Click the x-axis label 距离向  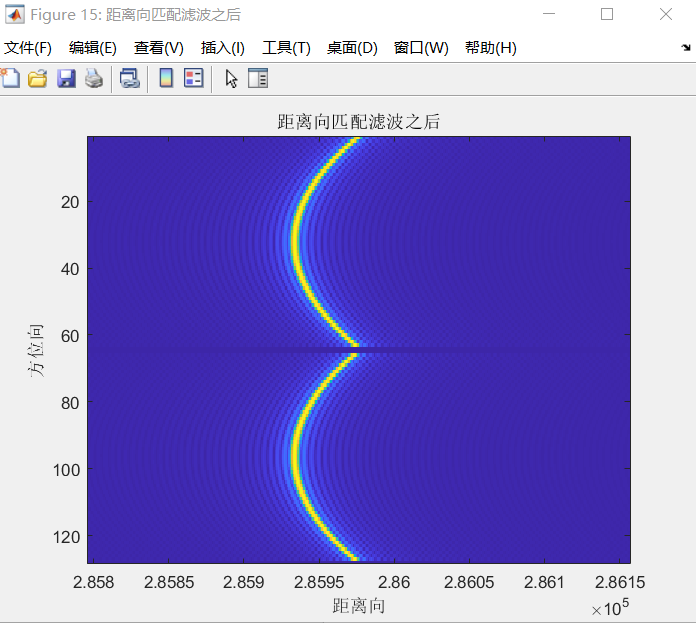tap(359, 605)
